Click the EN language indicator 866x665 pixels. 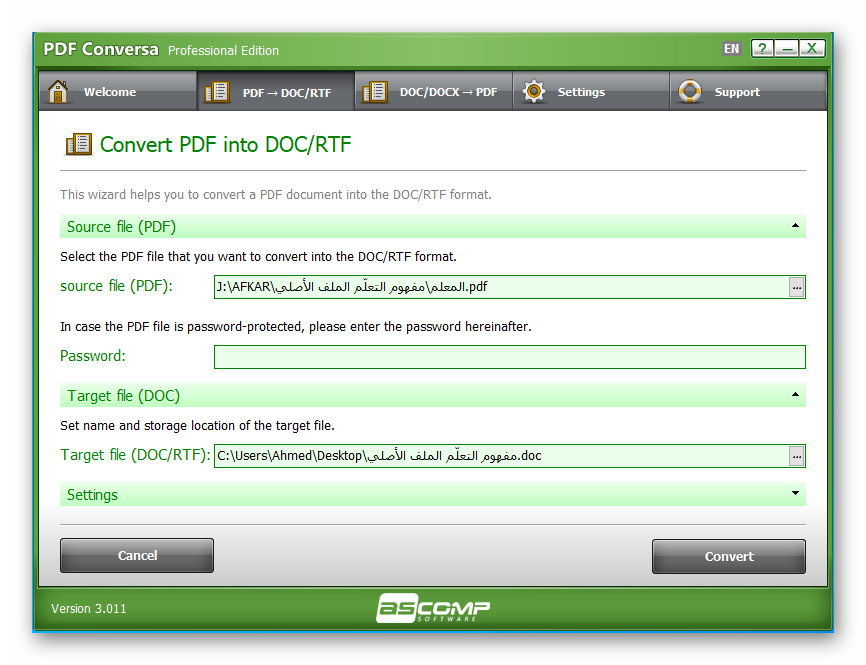(x=731, y=49)
